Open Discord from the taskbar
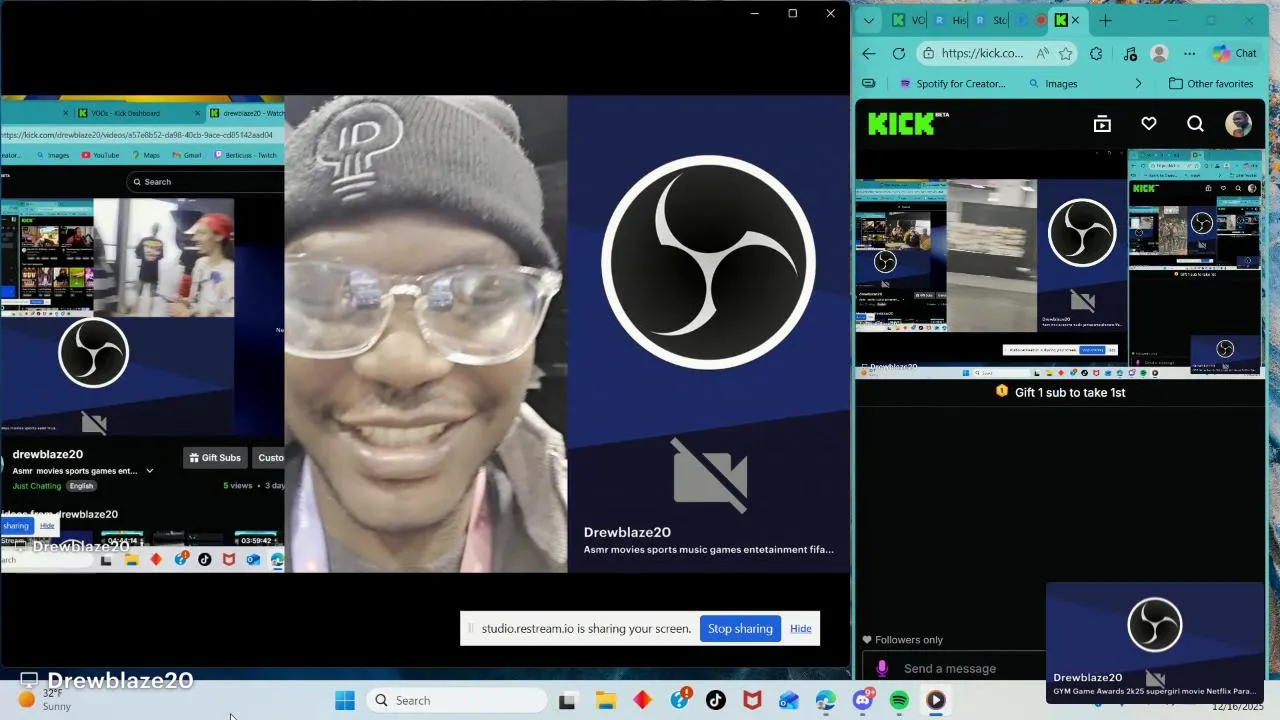The image size is (1280, 720). pyautogui.click(x=863, y=701)
